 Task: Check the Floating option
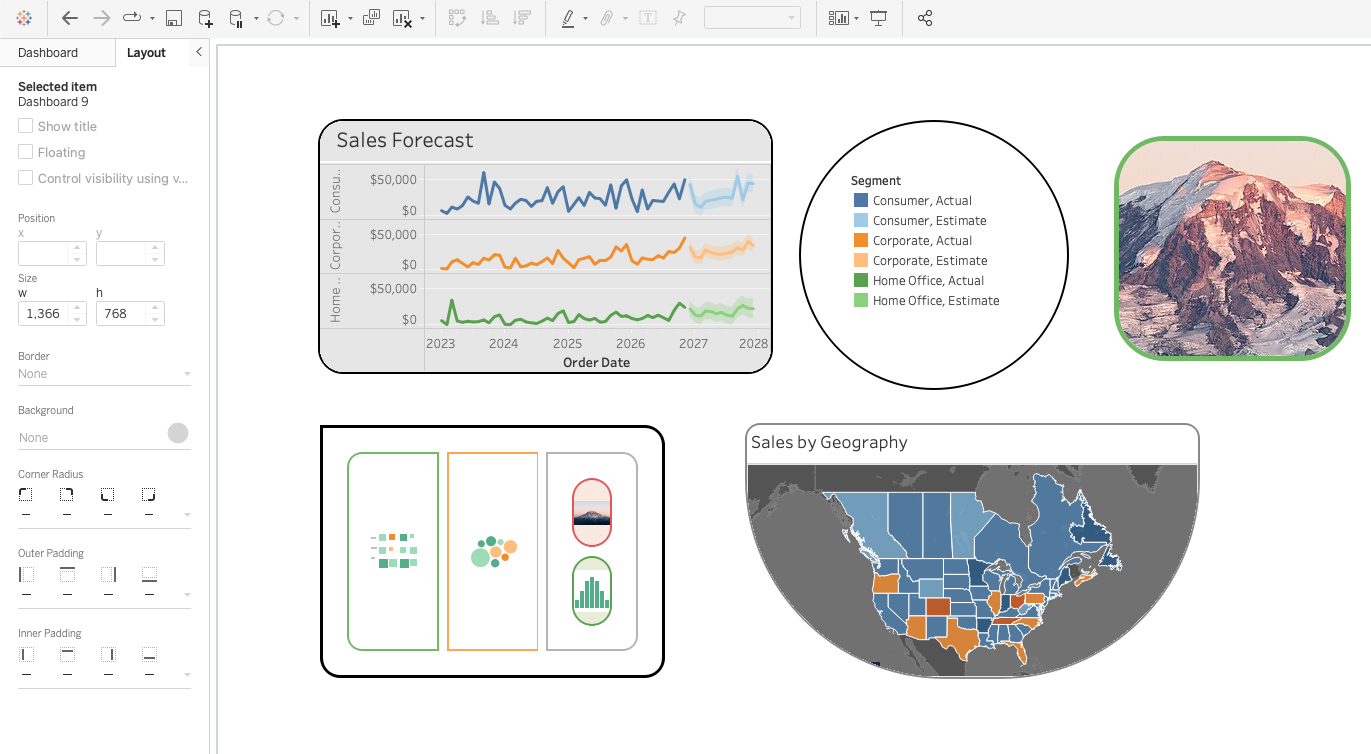(x=25, y=152)
